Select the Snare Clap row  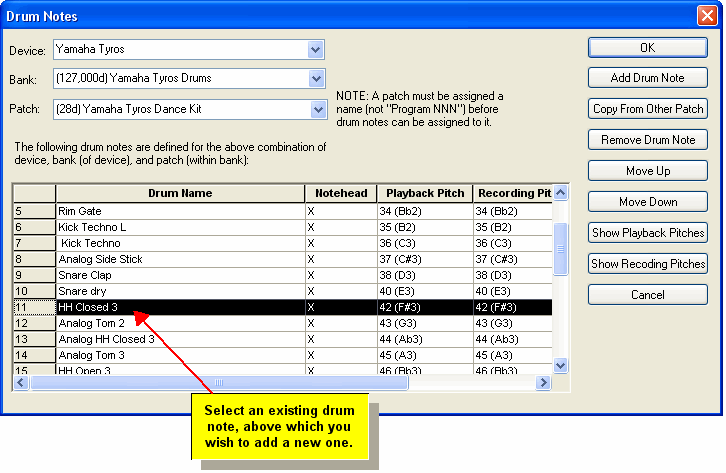click(x=180, y=275)
